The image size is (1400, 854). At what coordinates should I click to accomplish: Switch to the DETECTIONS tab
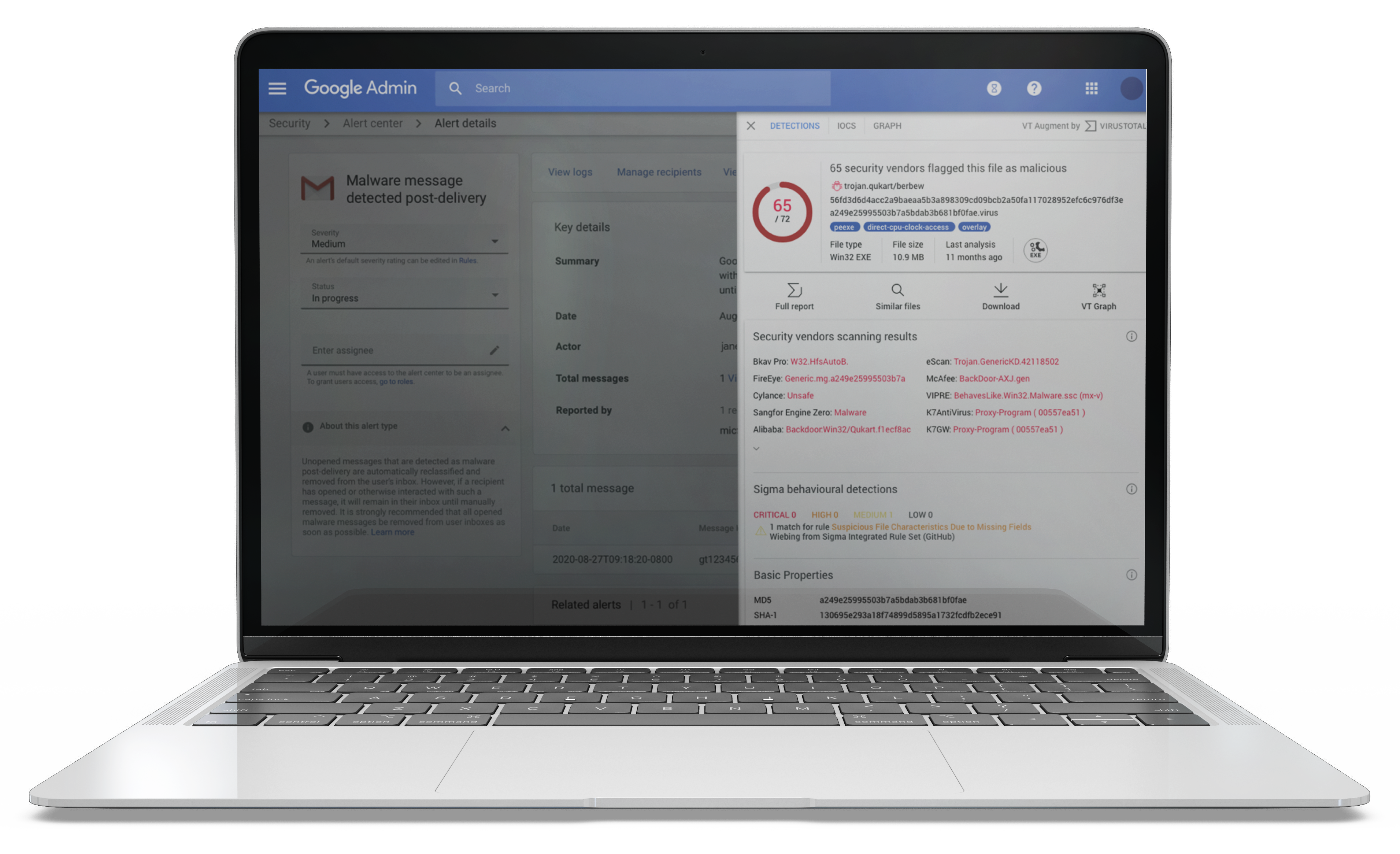[794, 126]
